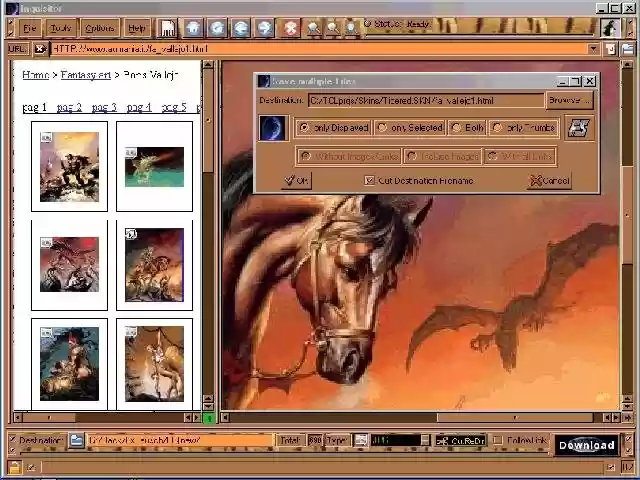Go to pag 3 link
The image size is (640, 480).
coord(104,107)
